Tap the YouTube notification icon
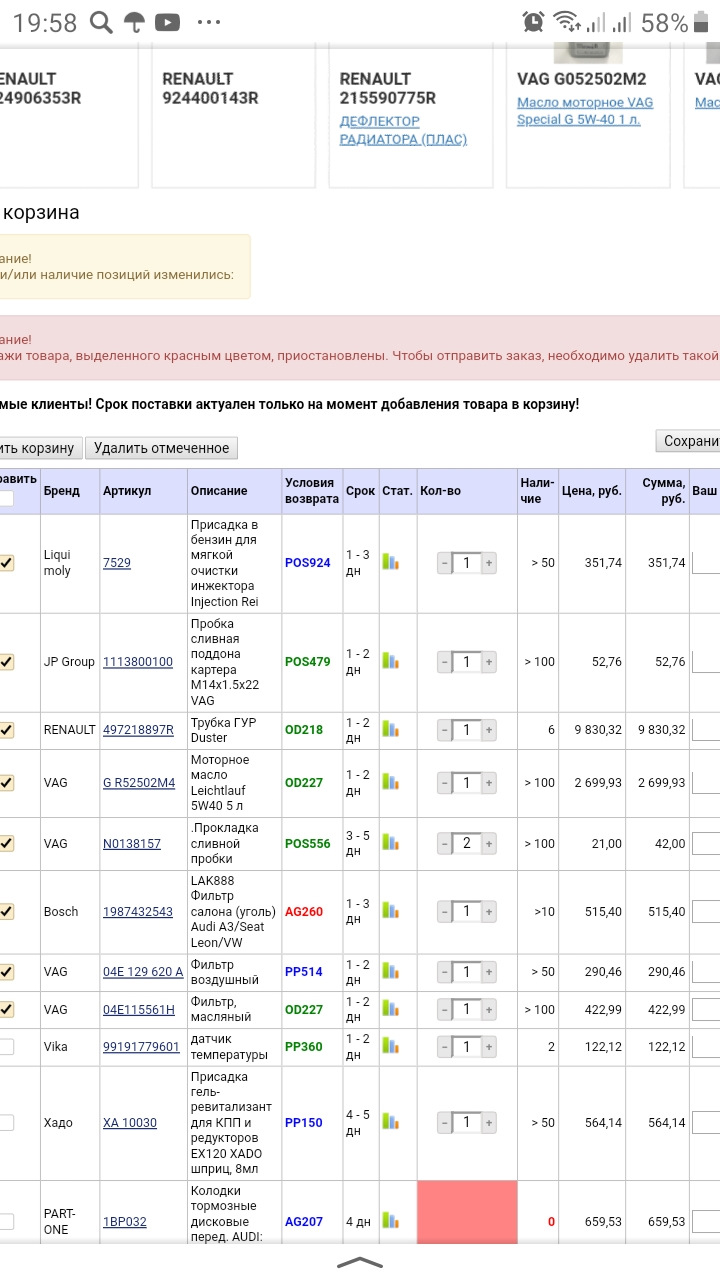720x1280 pixels. [168, 22]
